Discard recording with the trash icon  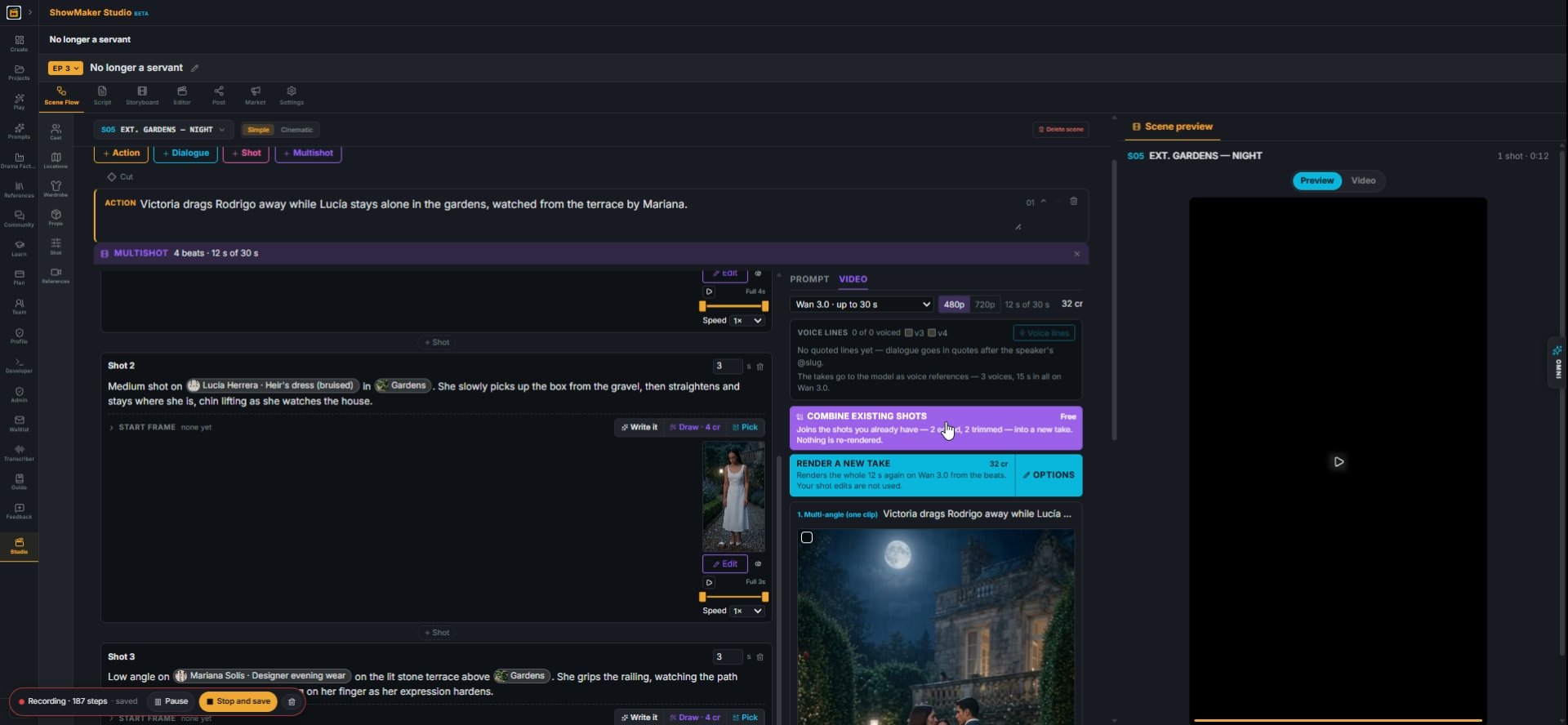point(292,701)
